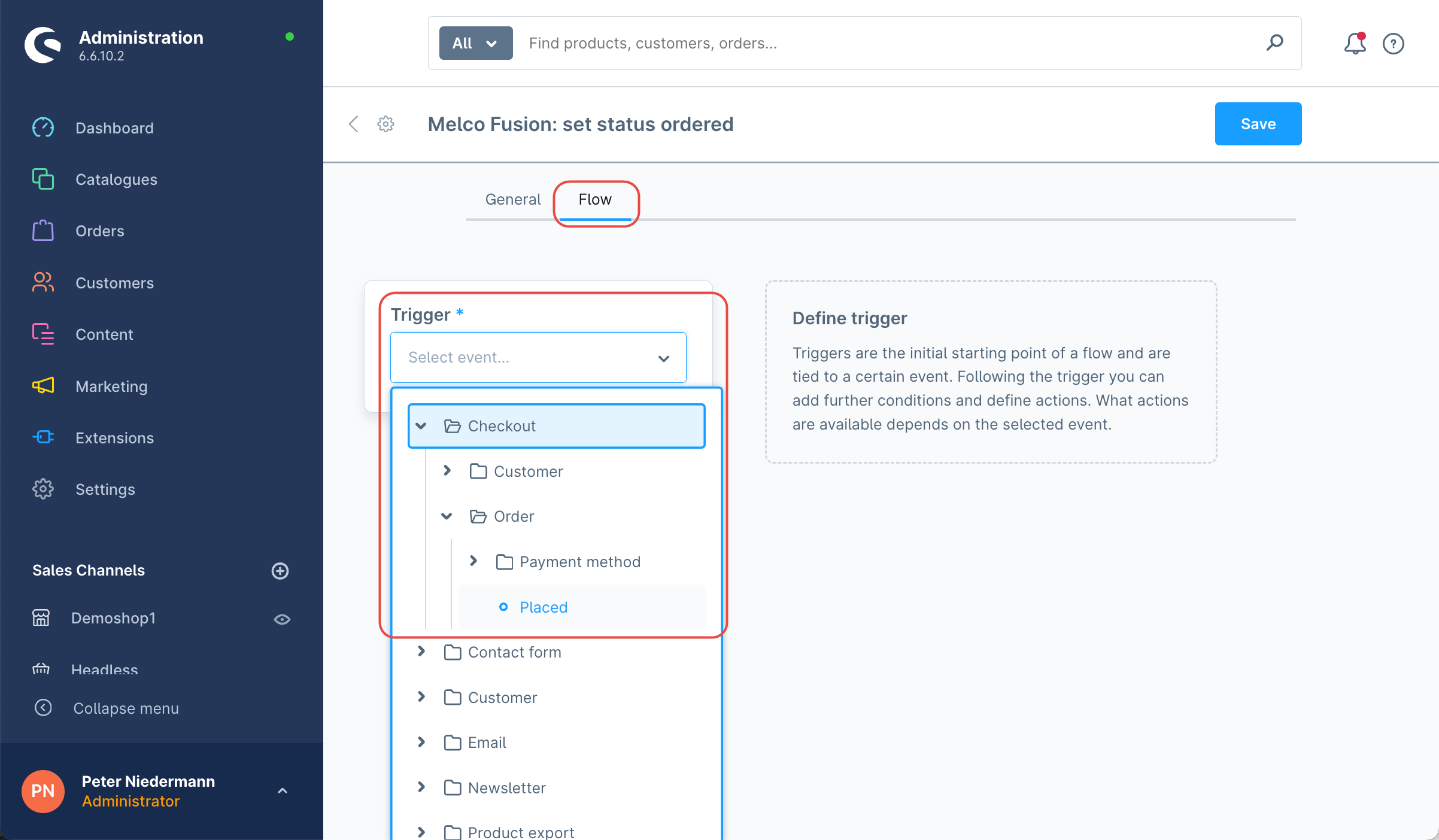Expand the Product export folder
This screenshot has width=1439, height=840.
(421, 832)
